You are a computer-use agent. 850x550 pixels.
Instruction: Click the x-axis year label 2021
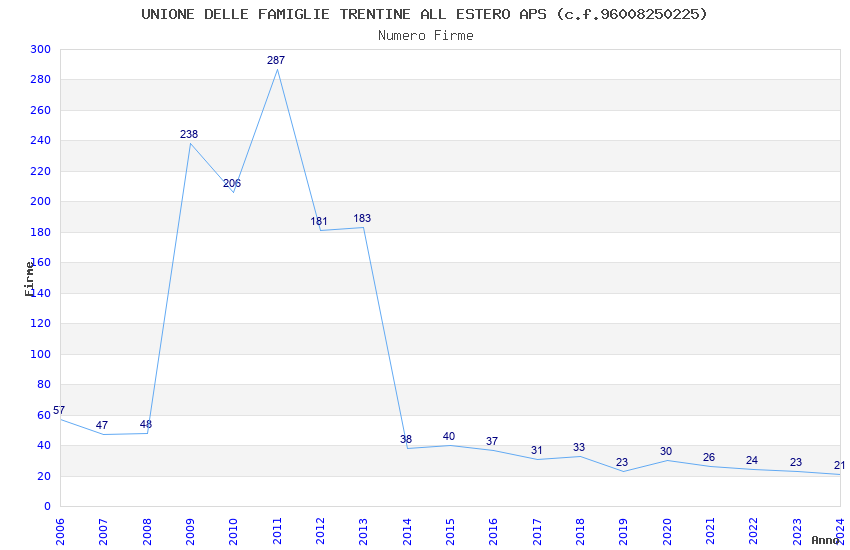(710, 532)
